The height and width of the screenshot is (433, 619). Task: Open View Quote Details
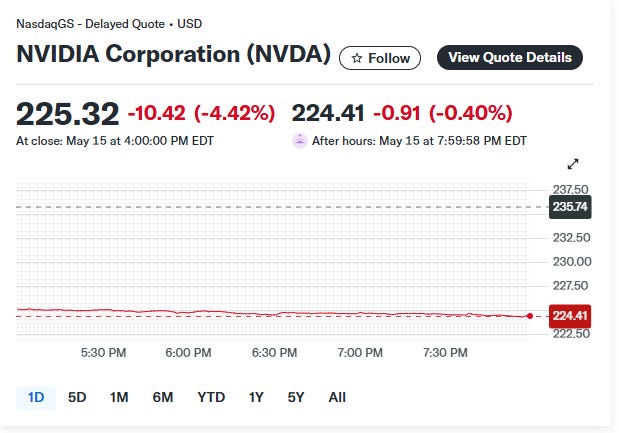click(x=510, y=58)
